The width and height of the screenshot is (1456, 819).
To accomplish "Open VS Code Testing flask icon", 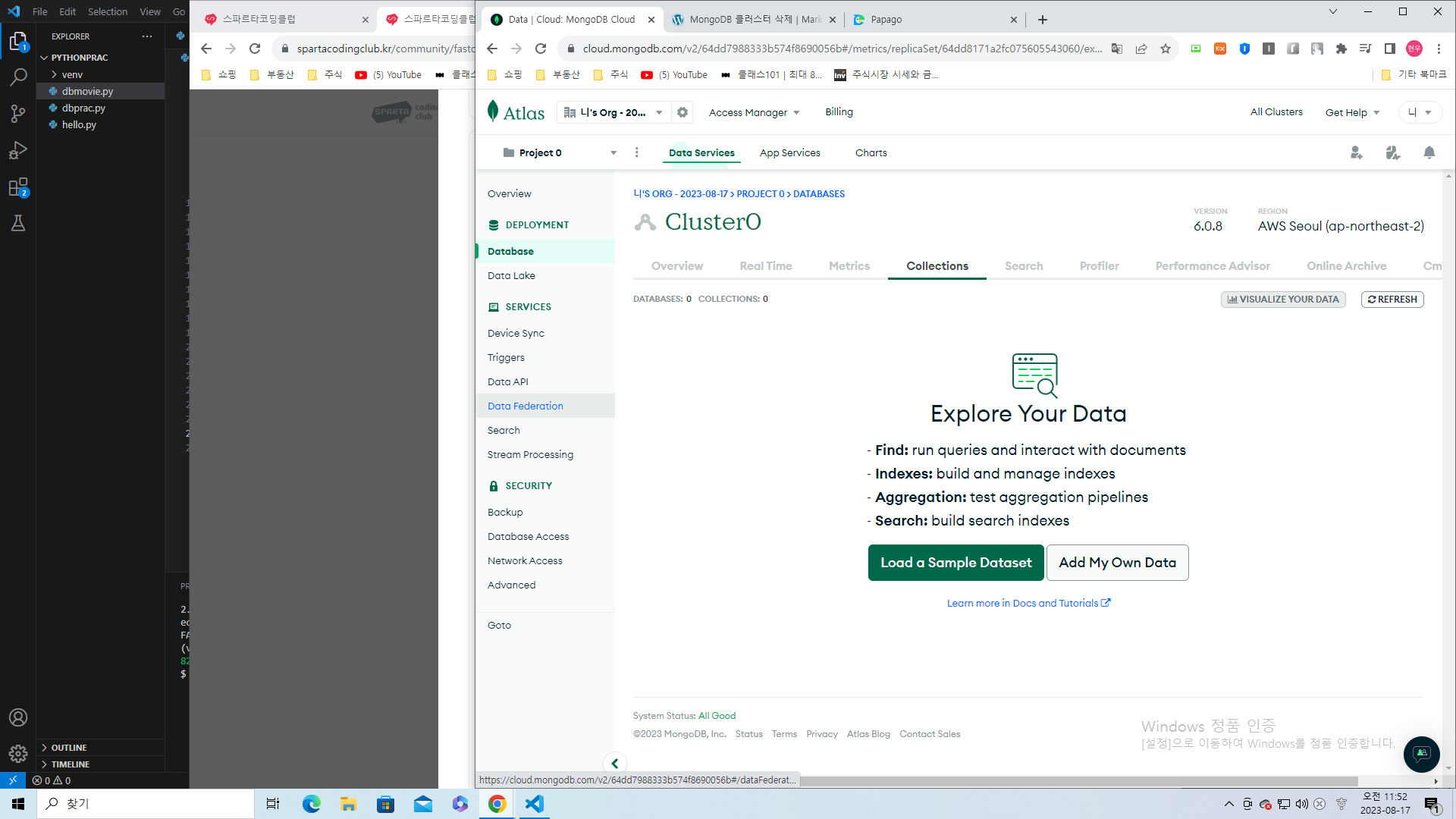I will (x=18, y=223).
